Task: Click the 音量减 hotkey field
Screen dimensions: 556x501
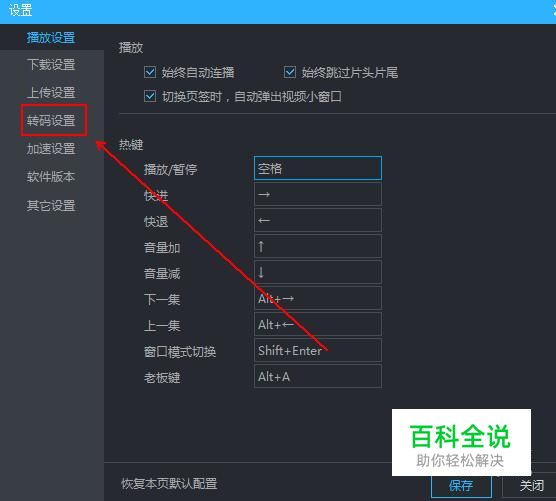Action: [x=318, y=272]
